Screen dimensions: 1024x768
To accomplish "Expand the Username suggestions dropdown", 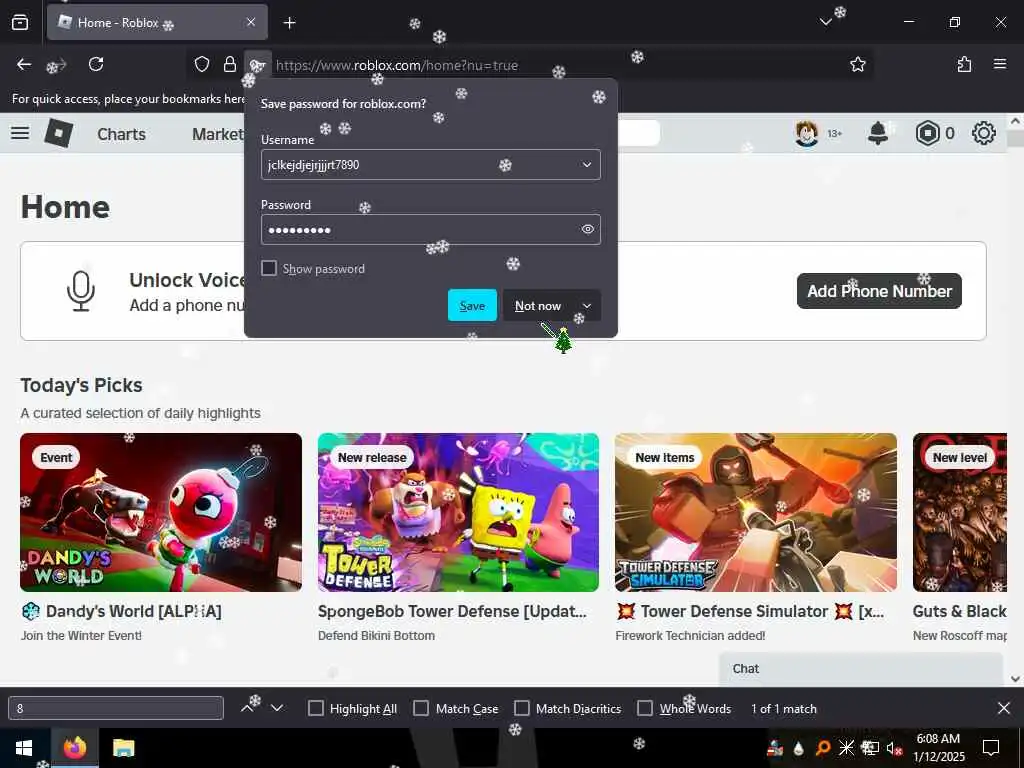I will click(586, 165).
